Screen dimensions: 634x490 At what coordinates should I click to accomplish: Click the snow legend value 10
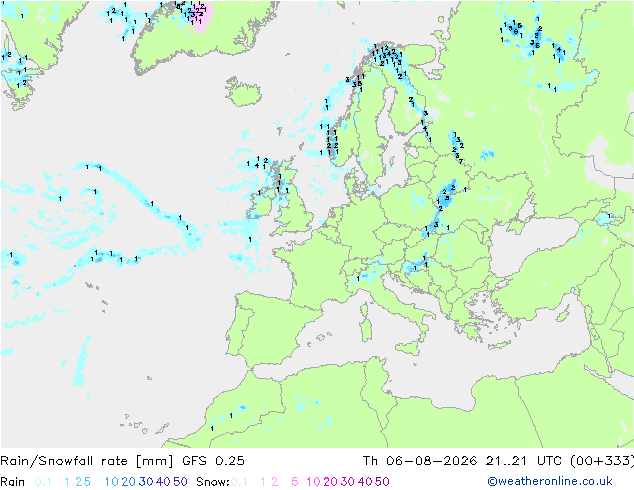313,482
